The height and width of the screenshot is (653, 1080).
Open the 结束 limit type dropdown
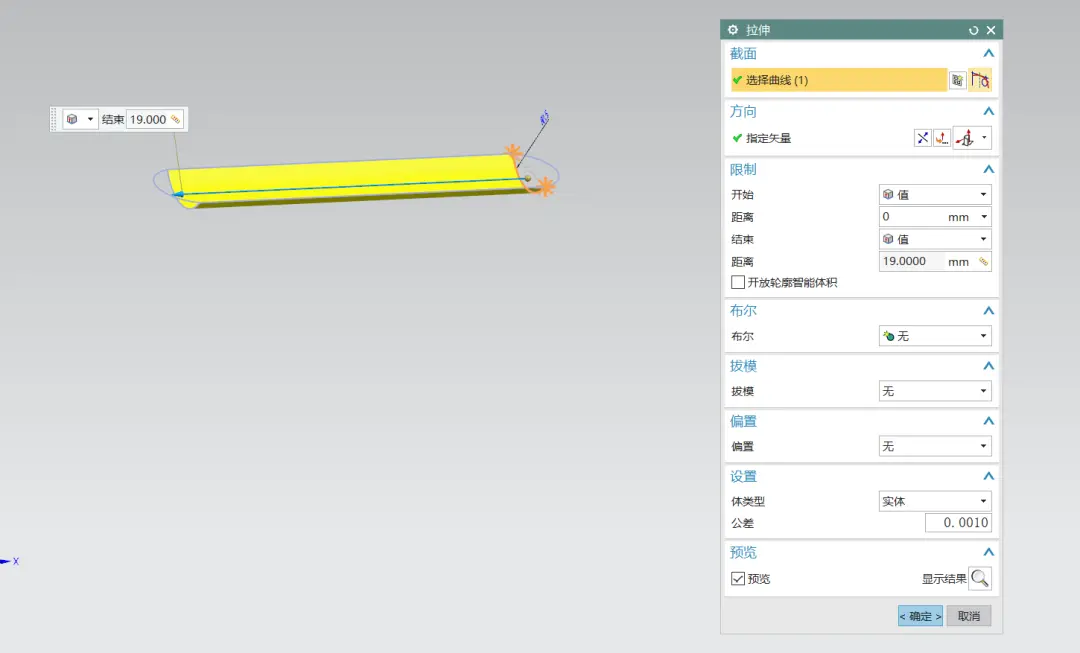click(x=935, y=239)
